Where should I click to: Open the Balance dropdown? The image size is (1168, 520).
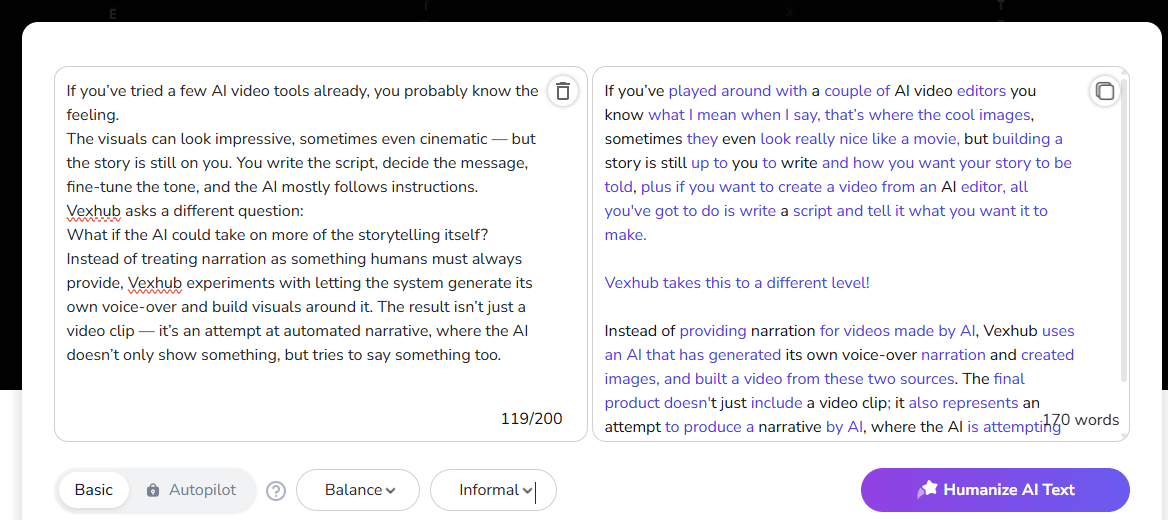tap(358, 490)
